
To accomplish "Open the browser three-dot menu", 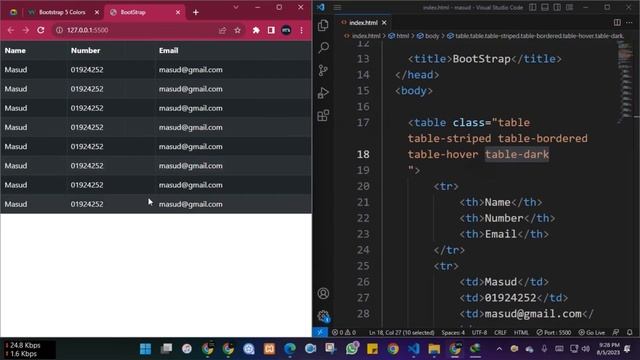I will click(x=301, y=30).
